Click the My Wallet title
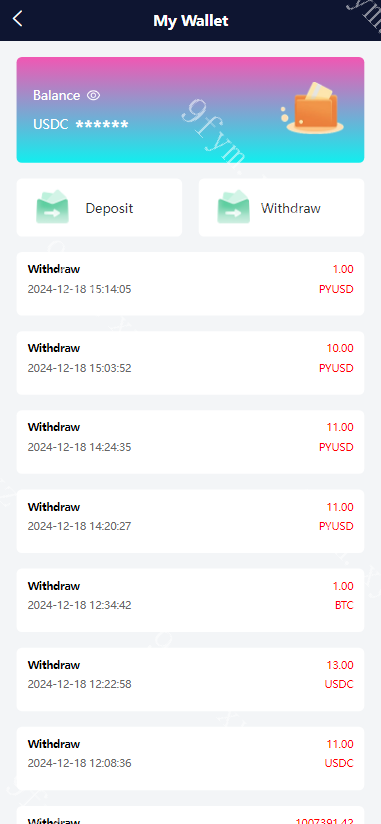 point(191,20)
